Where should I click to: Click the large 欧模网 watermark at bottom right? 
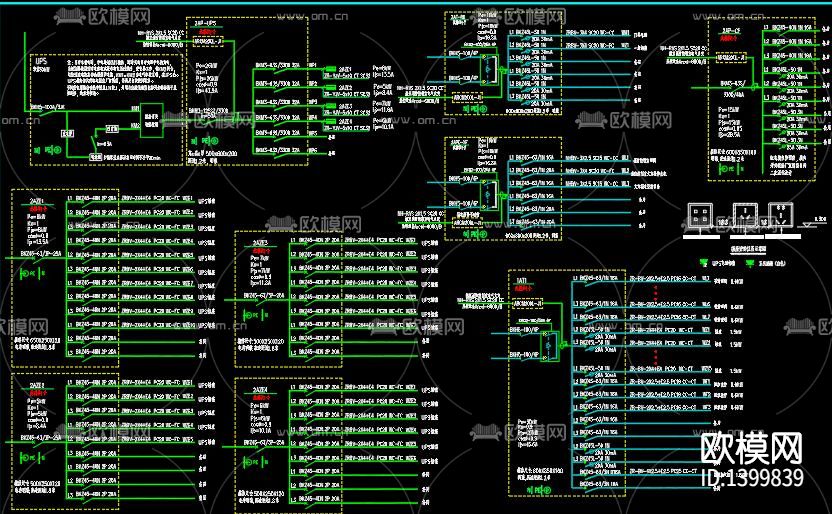(753, 448)
